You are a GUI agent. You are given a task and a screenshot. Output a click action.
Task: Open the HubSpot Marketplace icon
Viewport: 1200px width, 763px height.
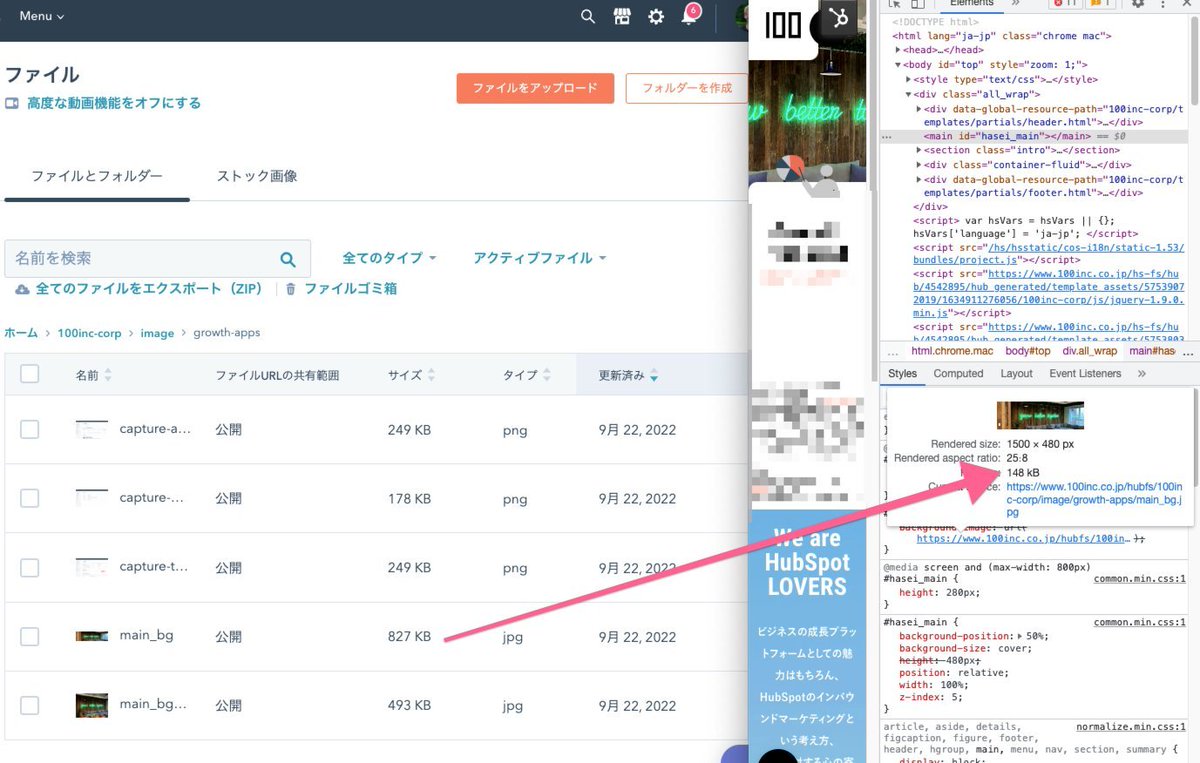pyautogui.click(x=622, y=17)
